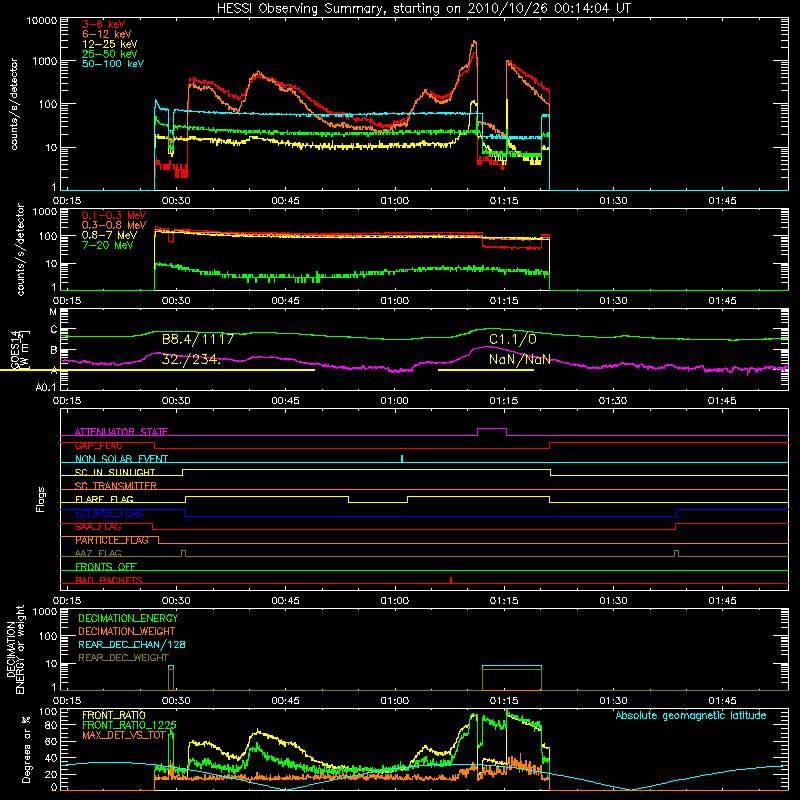Click the MAX_DET_VS_TOT legend label
Image resolution: width=800 pixels, height=800 pixels.
(124, 735)
